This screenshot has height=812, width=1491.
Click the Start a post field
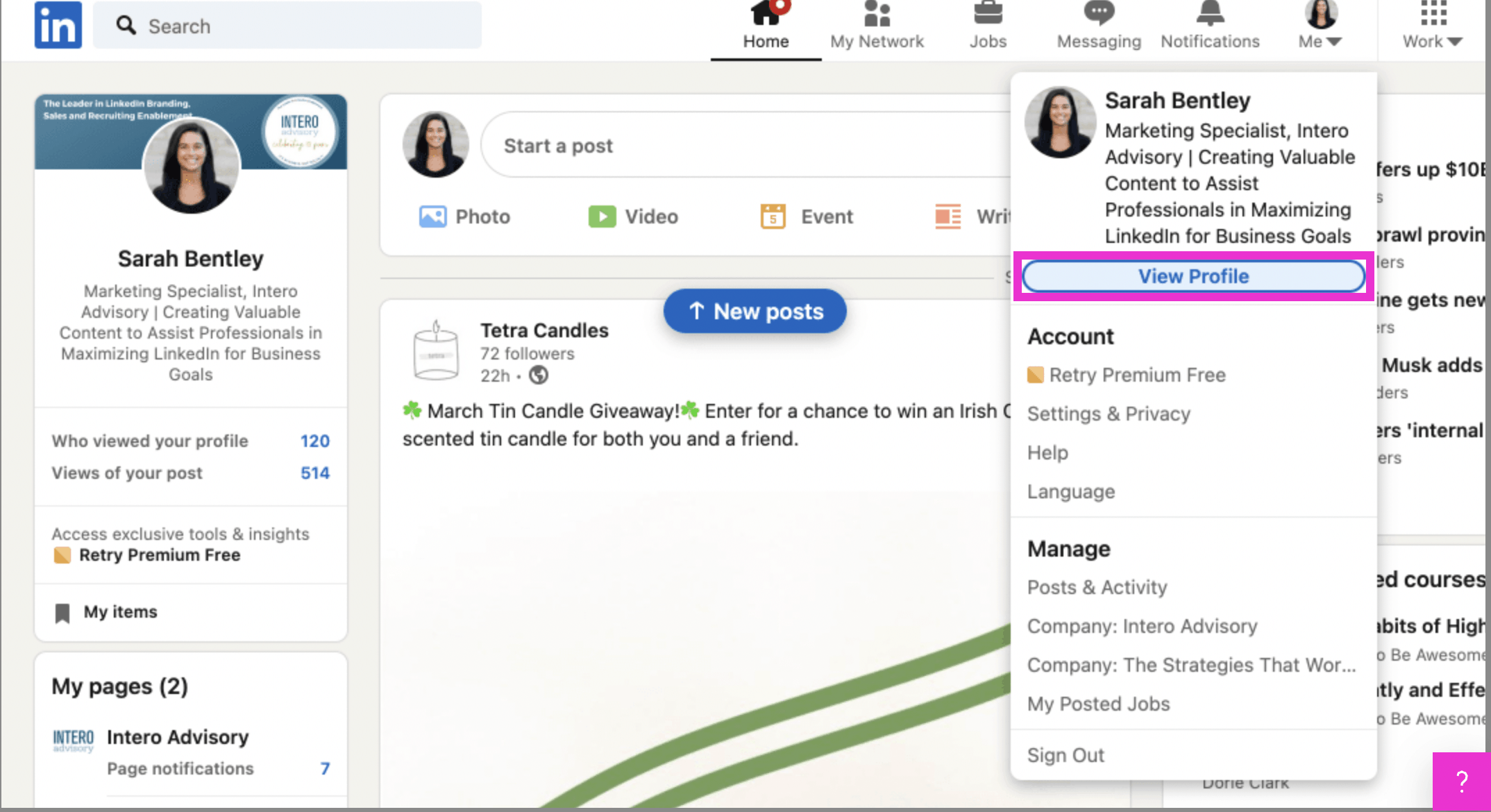(x=747, y=145)
